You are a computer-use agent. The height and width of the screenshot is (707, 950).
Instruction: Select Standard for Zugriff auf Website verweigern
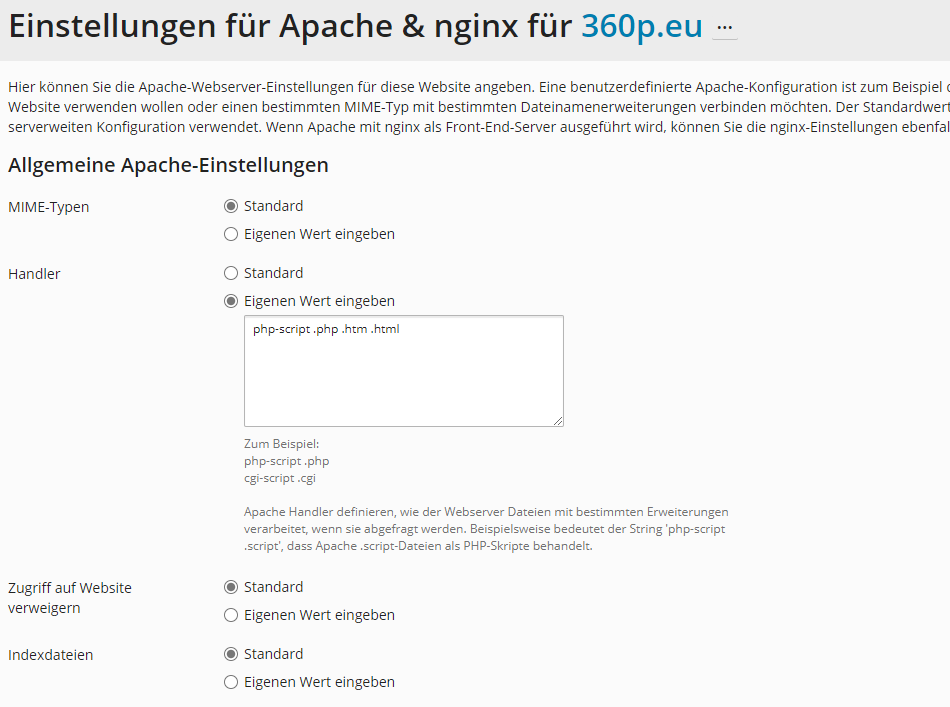[x=231, y=587]
